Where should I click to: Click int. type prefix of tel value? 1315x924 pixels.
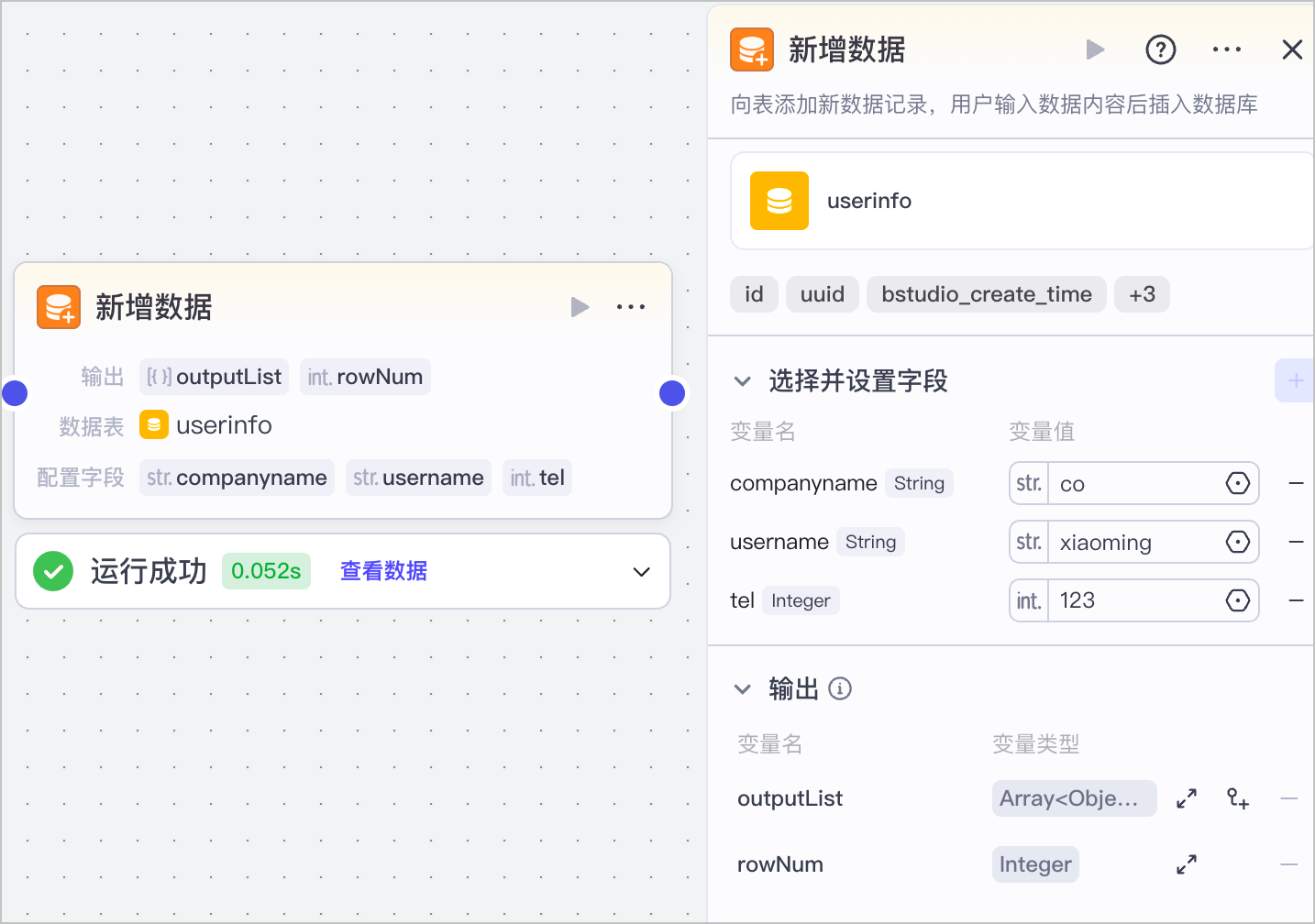[1029, 600]
